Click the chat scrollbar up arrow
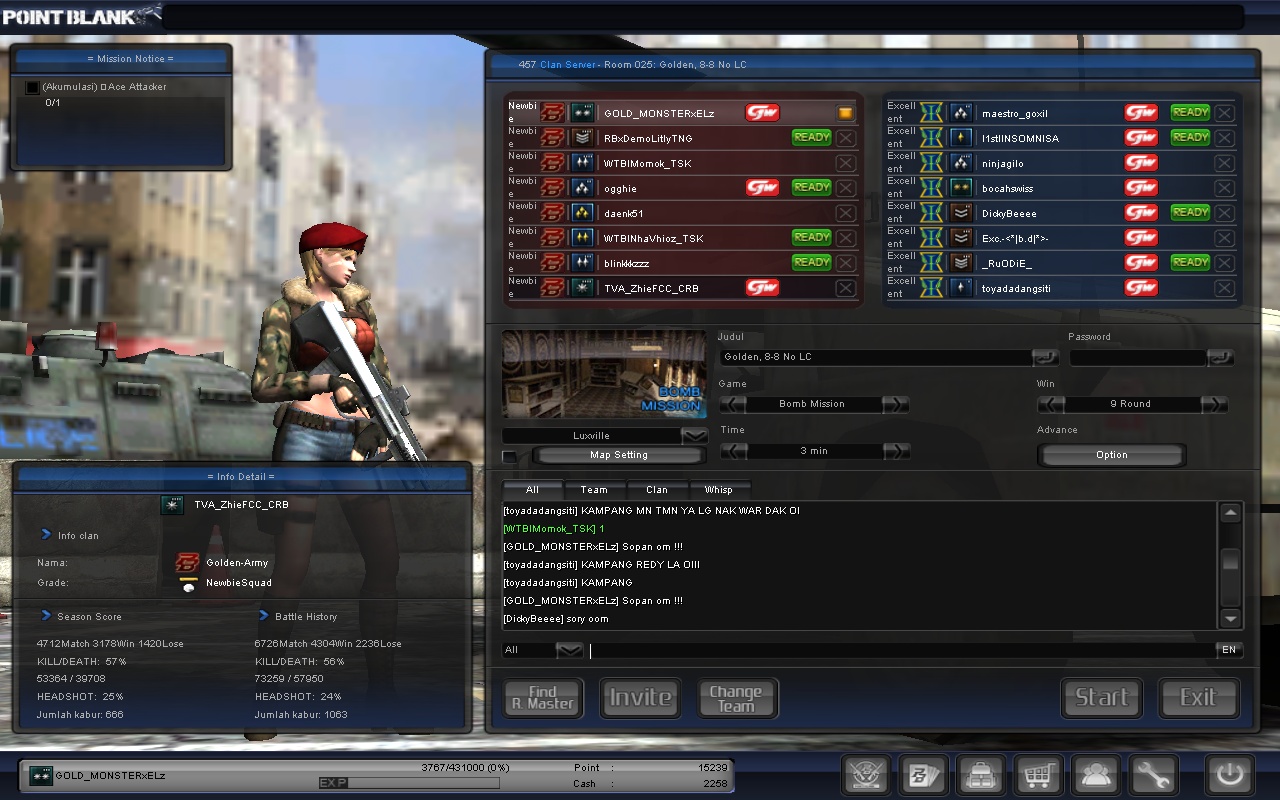Viewport: 1280px width, 800px height. 1230,512
